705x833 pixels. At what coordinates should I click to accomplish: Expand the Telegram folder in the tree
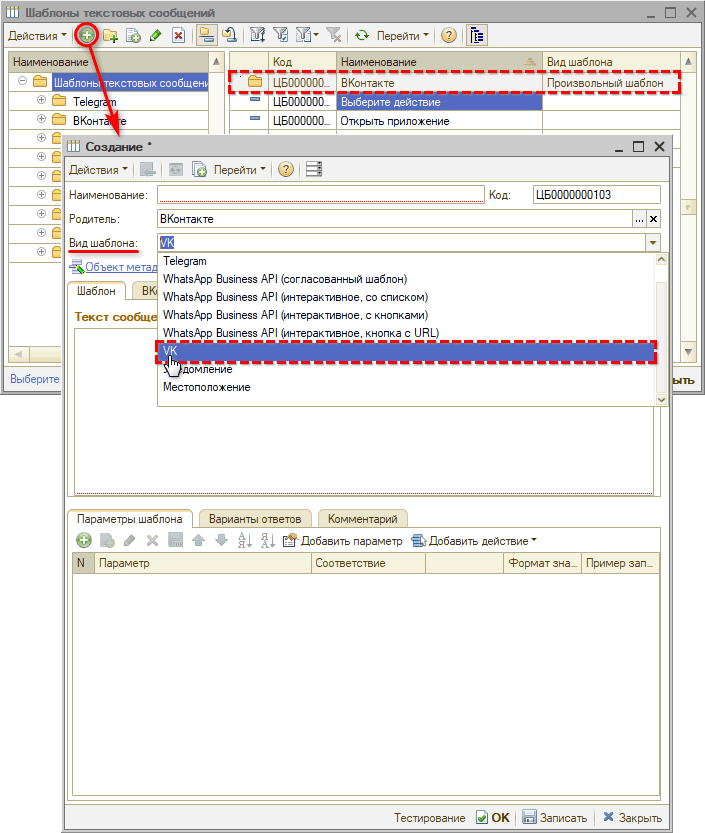click(41, 101)
